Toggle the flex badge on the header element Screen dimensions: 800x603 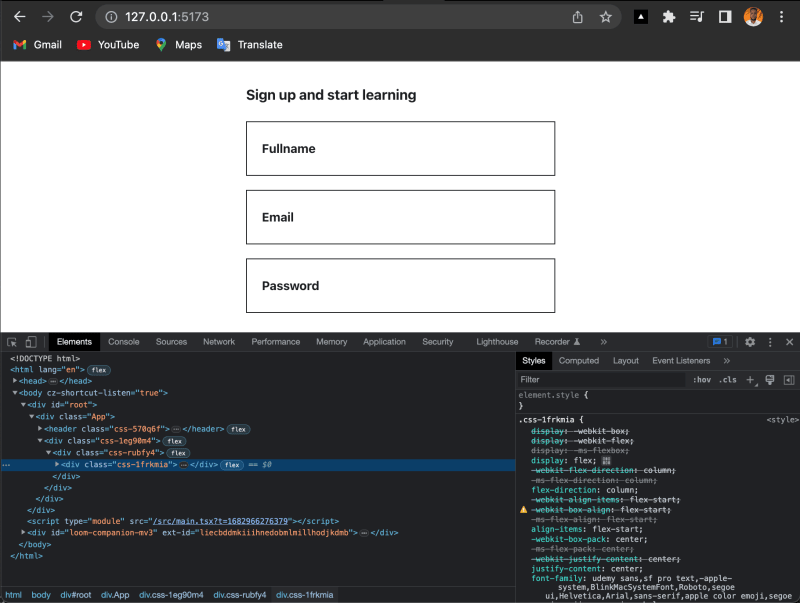click(x=238, y=429)
